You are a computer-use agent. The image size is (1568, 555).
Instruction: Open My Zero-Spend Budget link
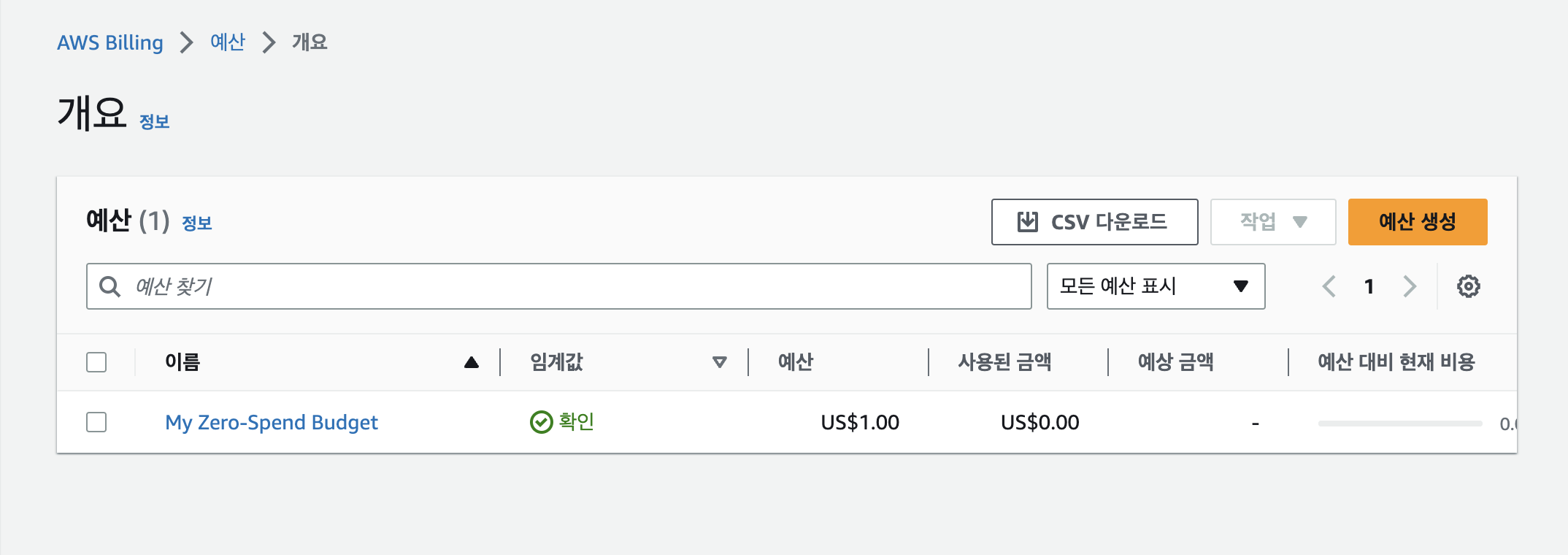click(x=272, y=422)
